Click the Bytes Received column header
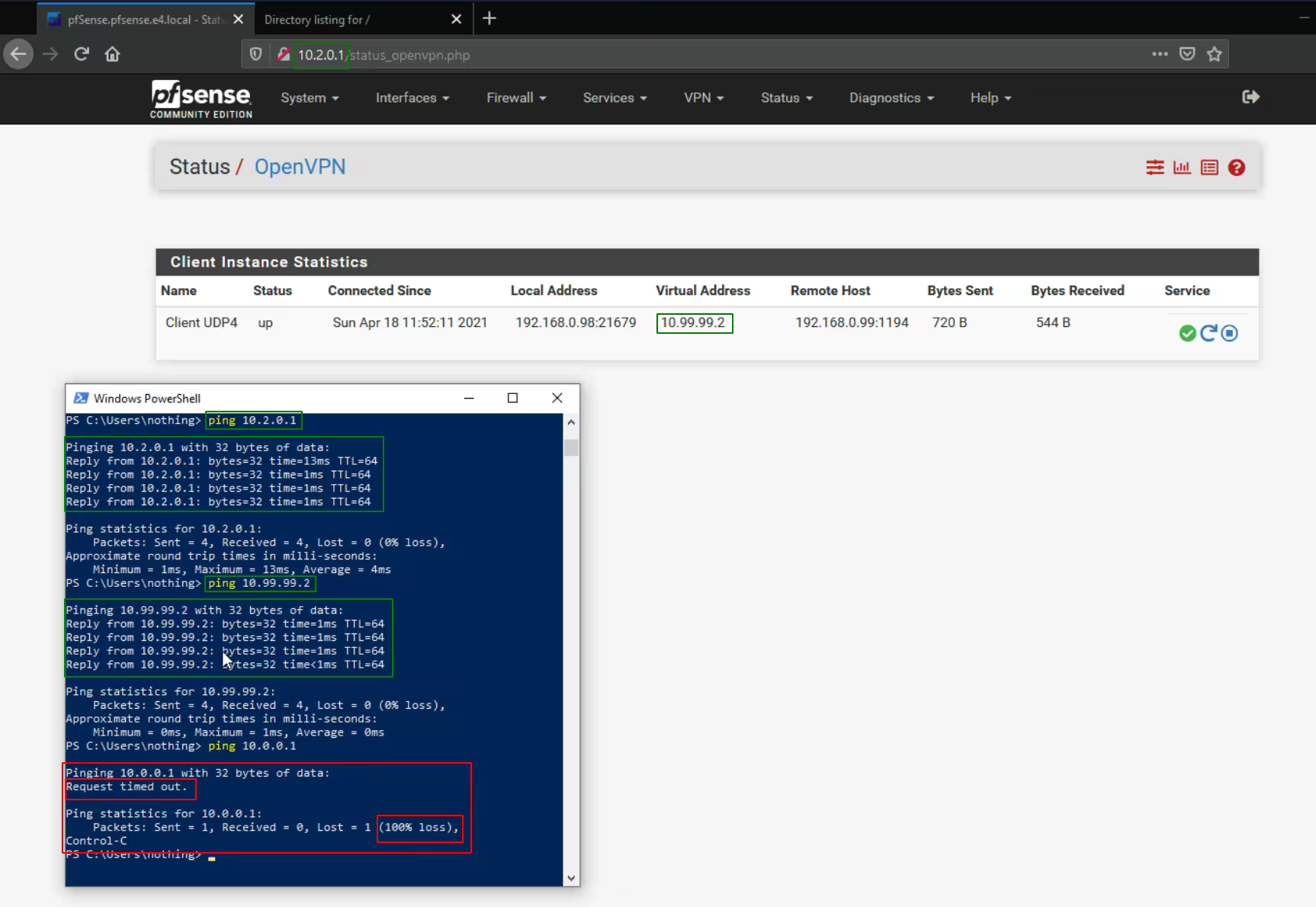 [1077, 290]
